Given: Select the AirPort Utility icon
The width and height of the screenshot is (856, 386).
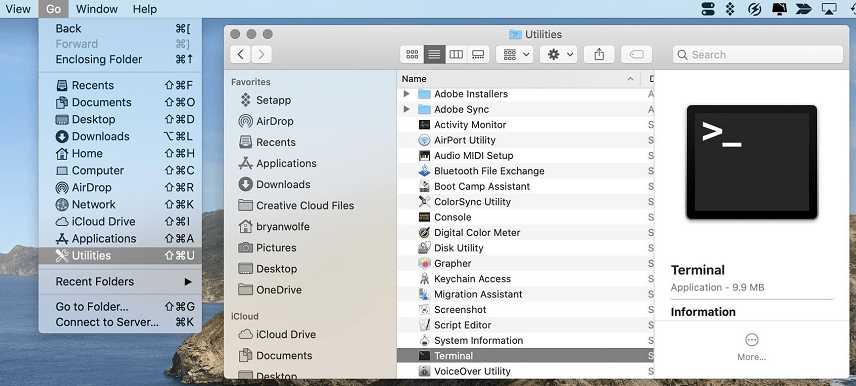Looking at the screenshot, I should [424, 140].
